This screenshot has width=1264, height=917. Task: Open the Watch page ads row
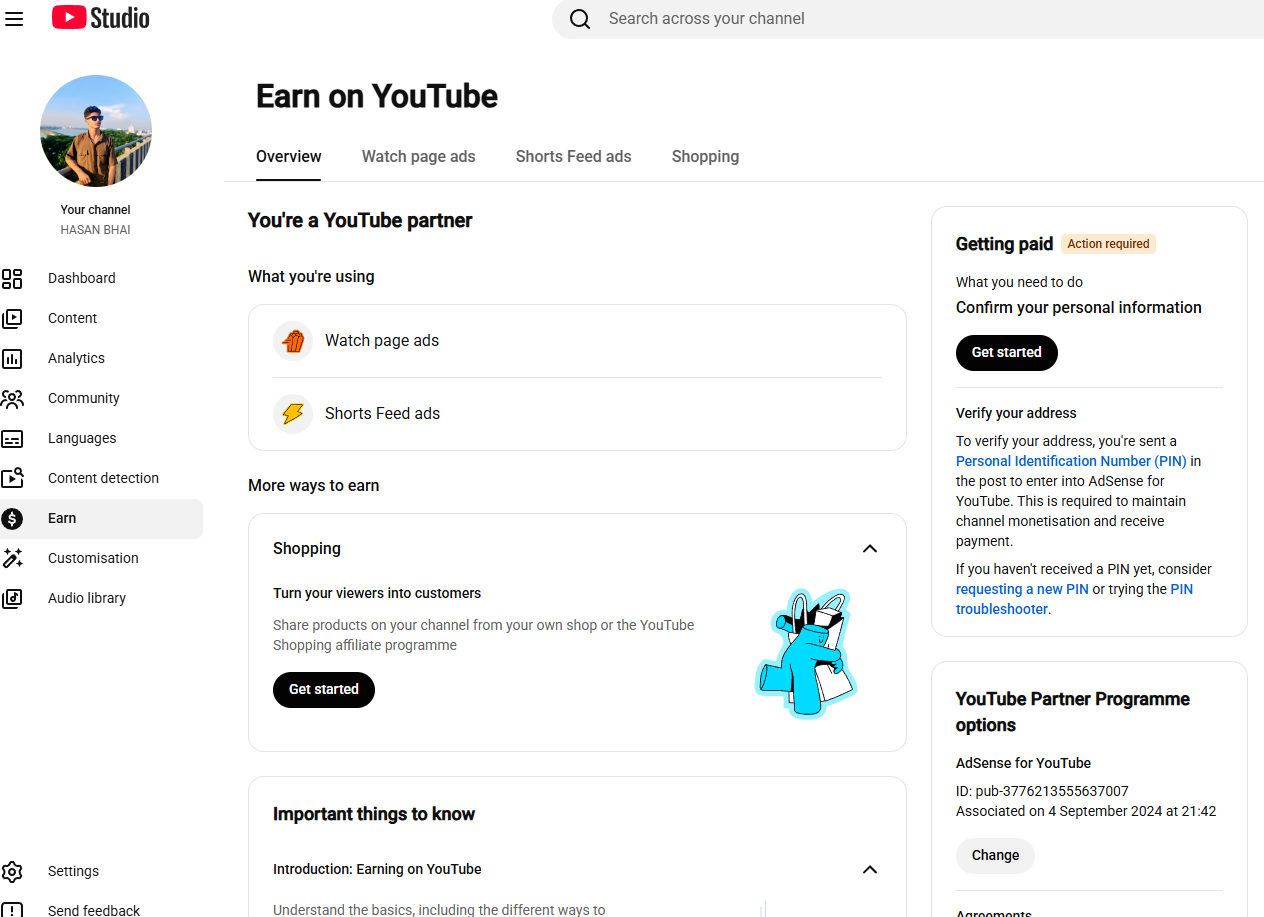(578, 341)
